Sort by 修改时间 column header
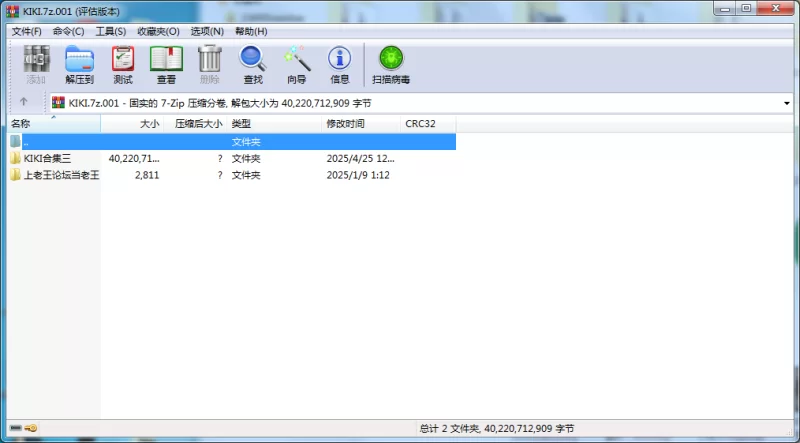800x443 pixels. click(x=361, y=124)
